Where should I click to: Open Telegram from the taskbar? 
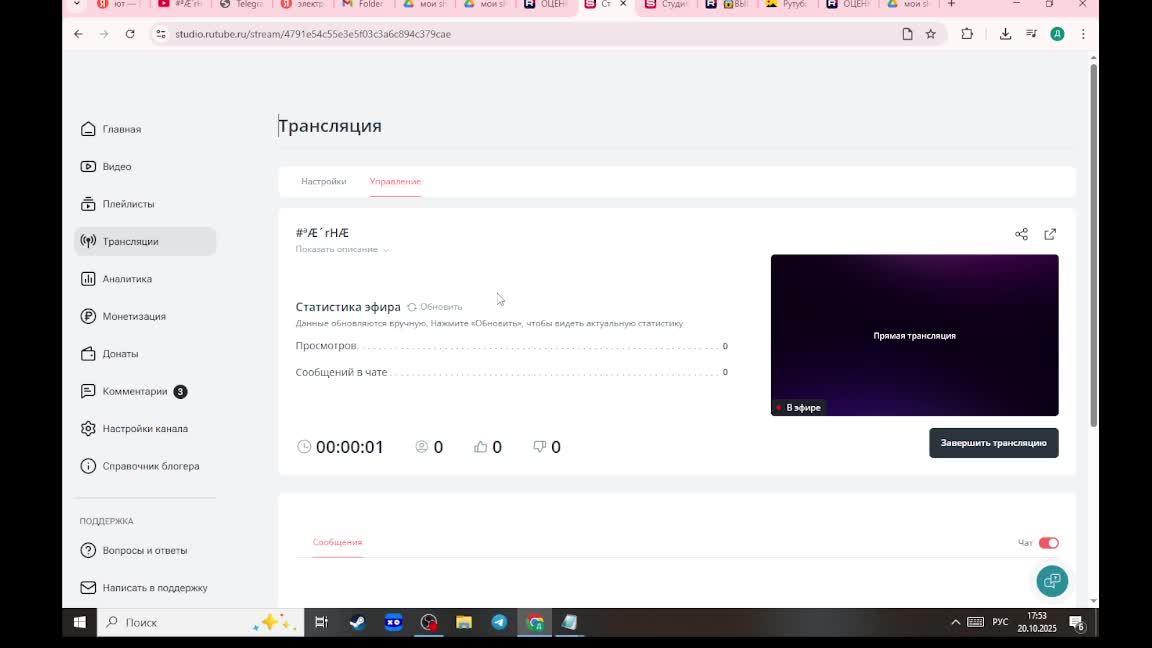499,622
